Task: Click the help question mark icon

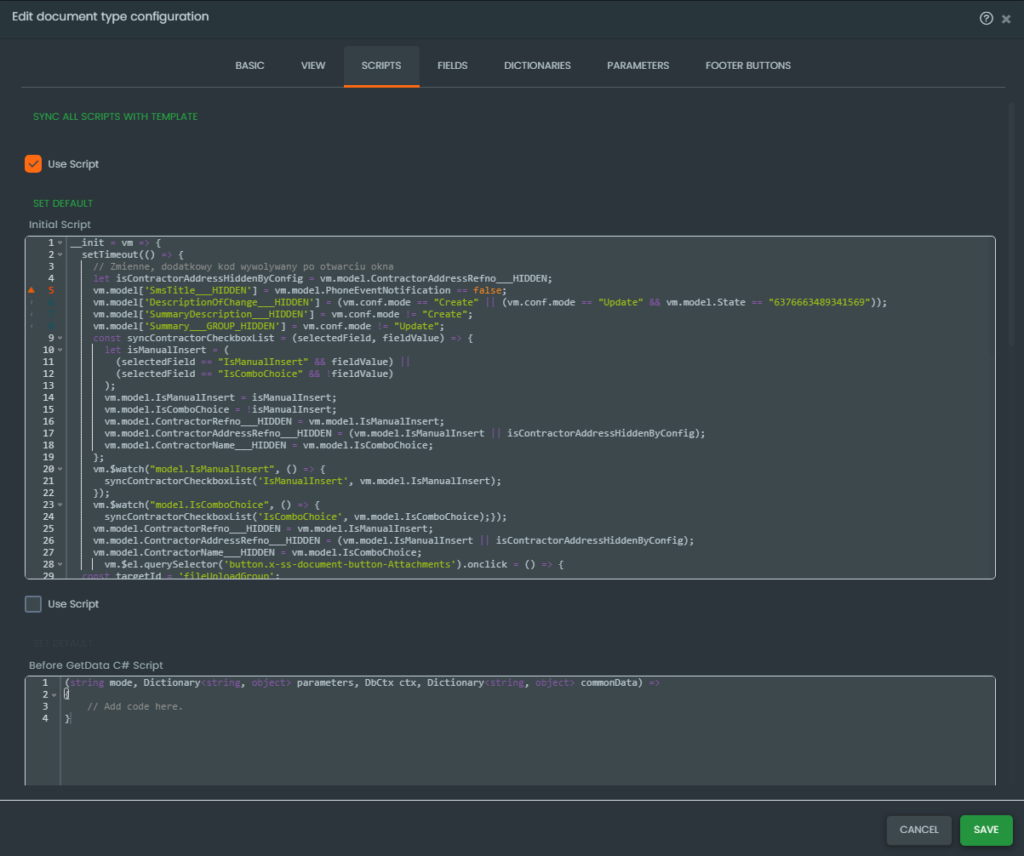Action: click(987, 18)
